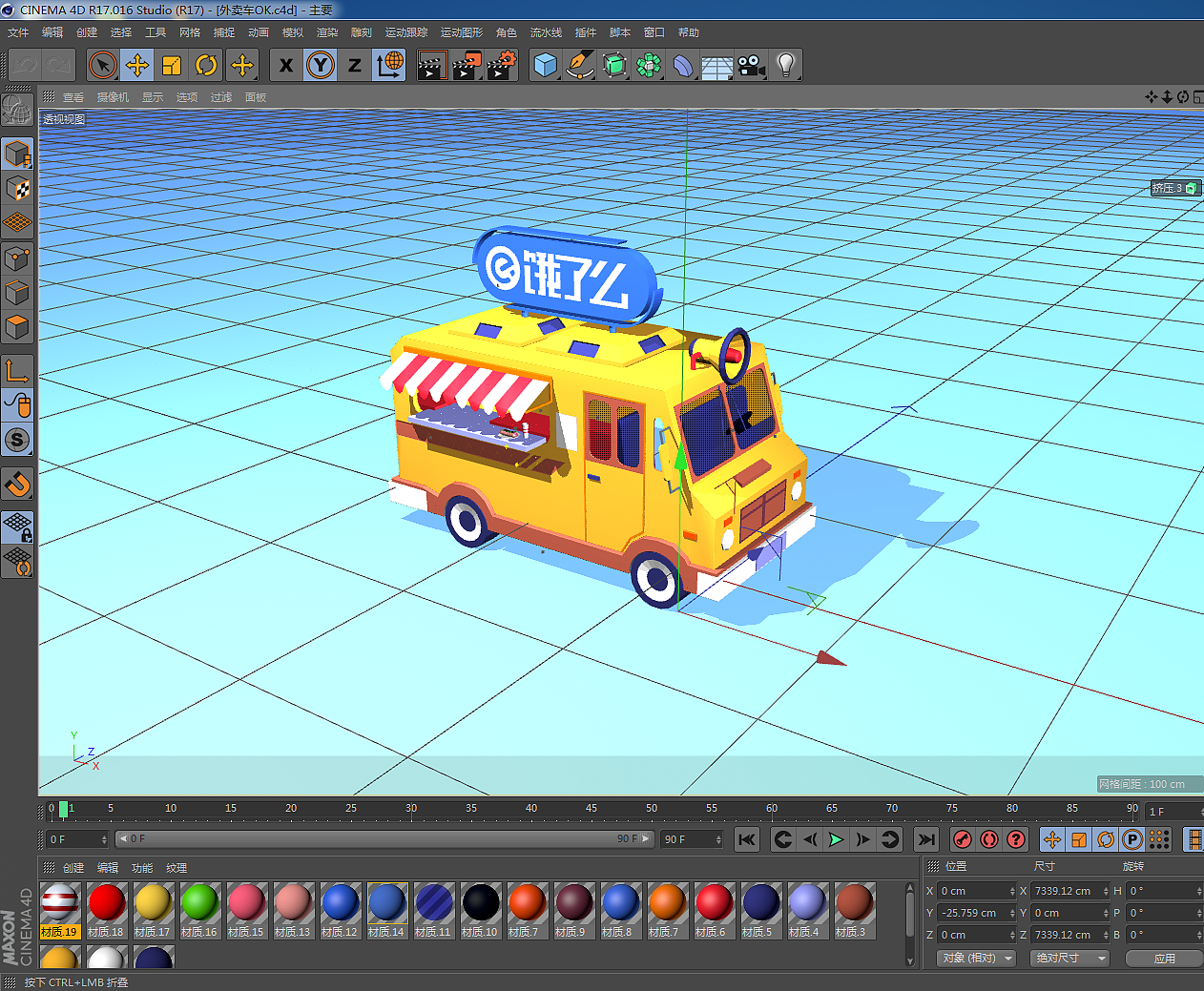
Task: Switch to Polygons mode
Action: point(18,327)
